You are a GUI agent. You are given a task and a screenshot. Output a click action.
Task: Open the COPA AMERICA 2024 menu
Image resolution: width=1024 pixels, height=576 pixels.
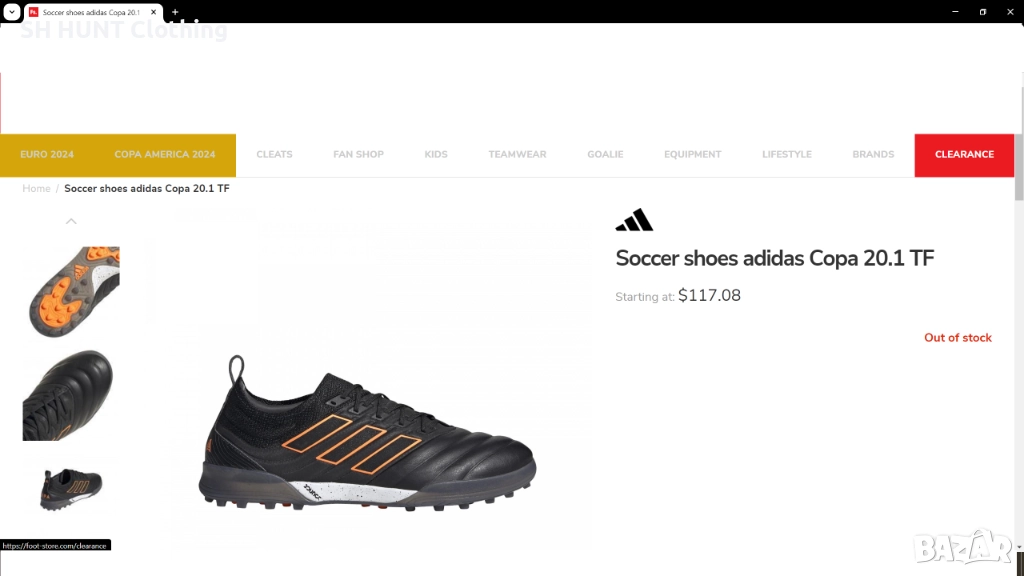pyautogui.click(x=165, y=155)
